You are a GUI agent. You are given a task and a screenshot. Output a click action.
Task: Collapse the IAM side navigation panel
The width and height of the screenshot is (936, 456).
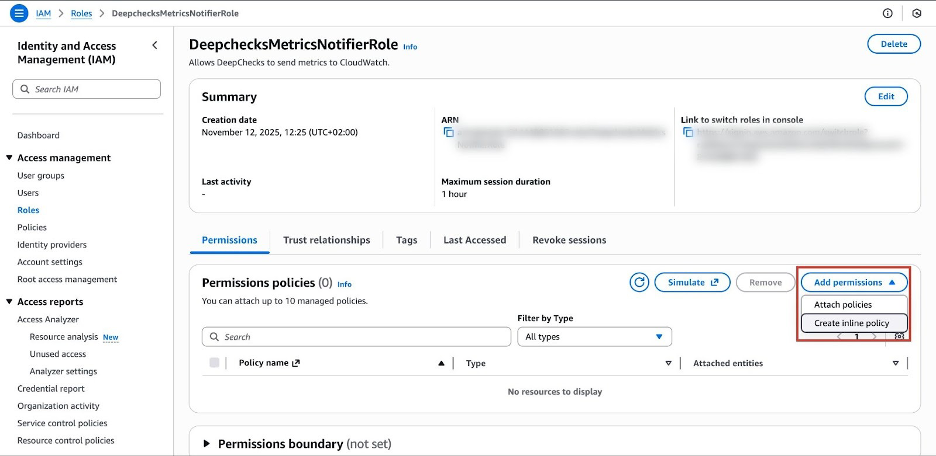(154, 46)
